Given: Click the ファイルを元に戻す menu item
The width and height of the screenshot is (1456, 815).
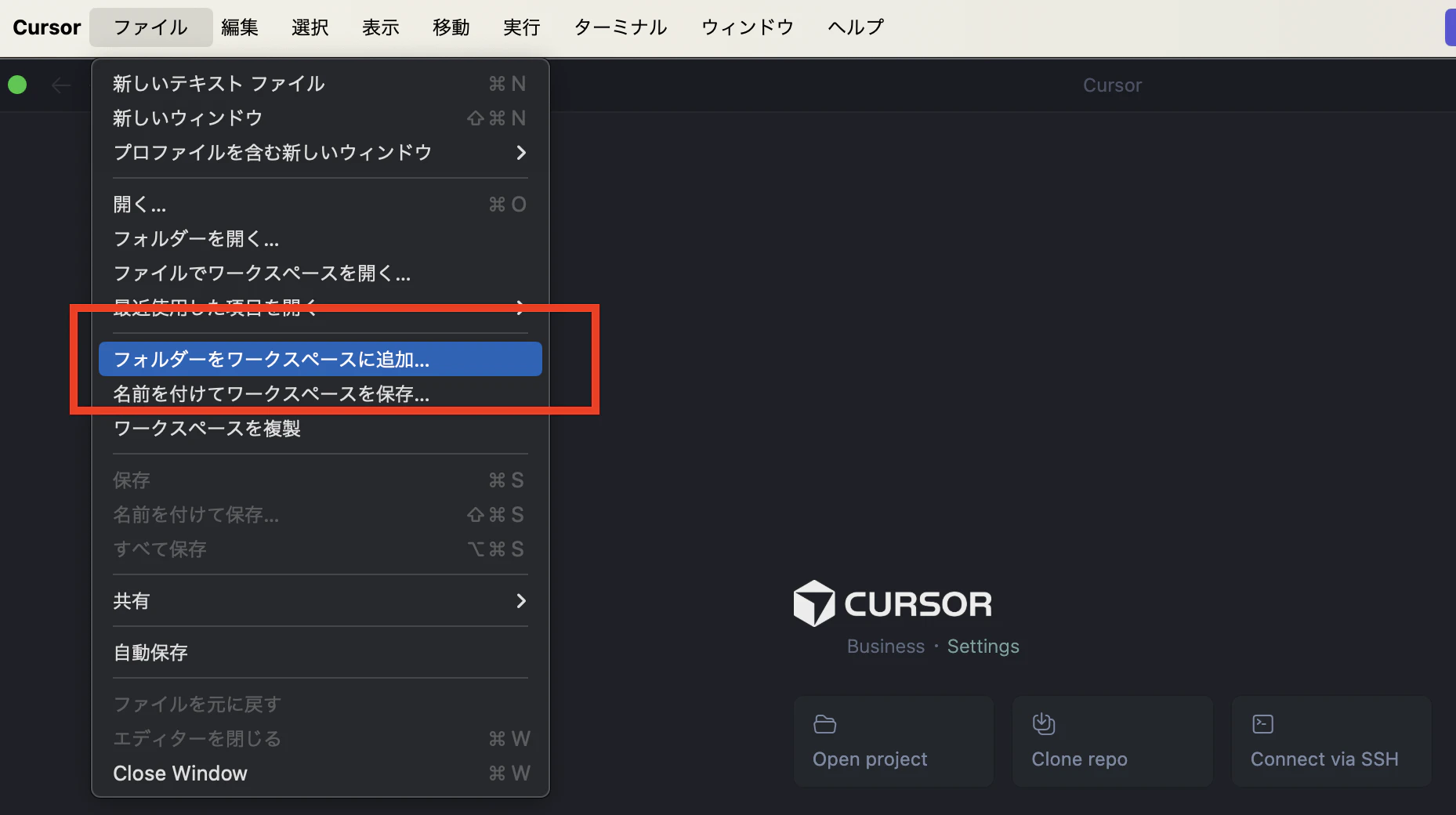Looking at the screenshot, I should click(321, 705).
